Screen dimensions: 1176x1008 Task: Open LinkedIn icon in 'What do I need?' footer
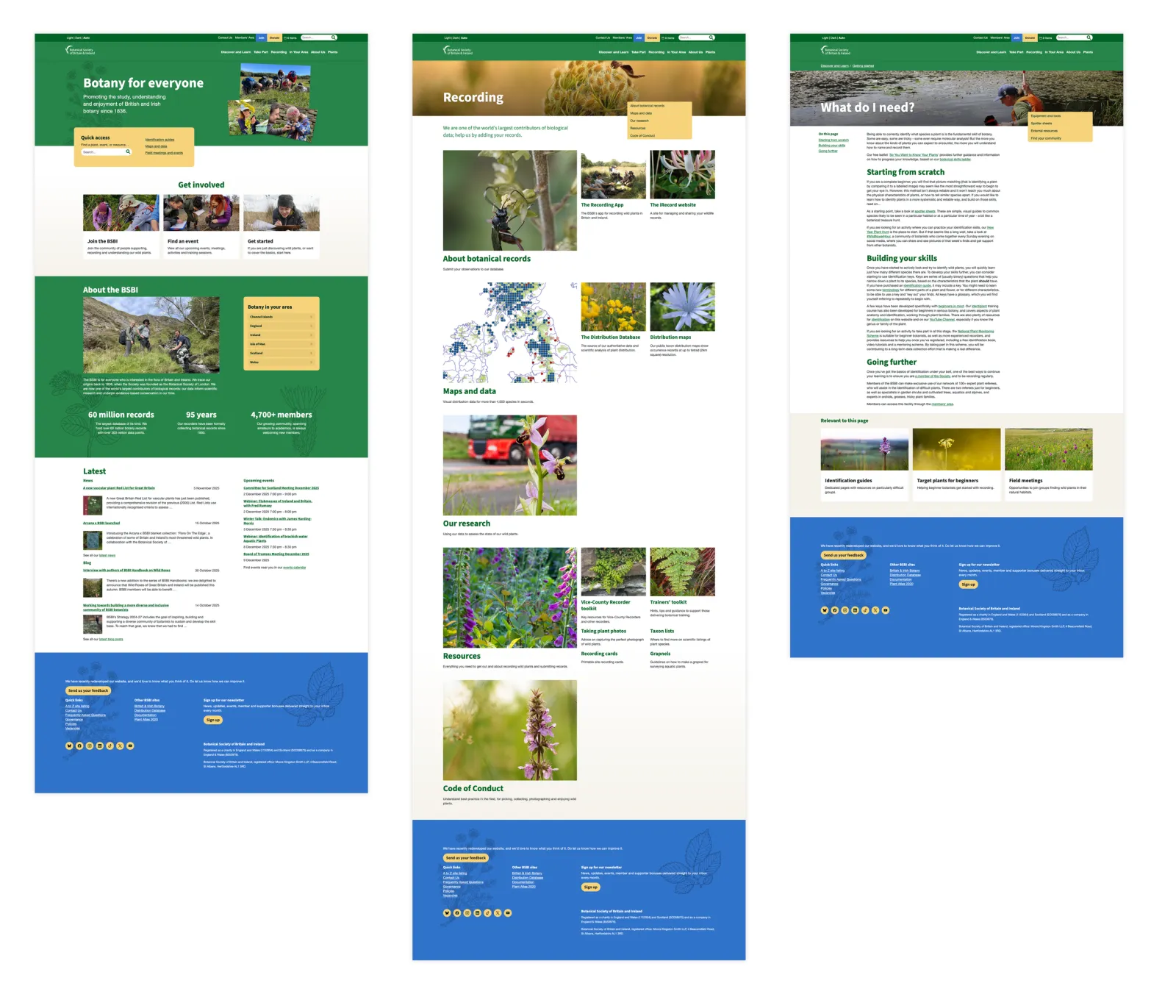pyautogui.click(x=855, y=610)
